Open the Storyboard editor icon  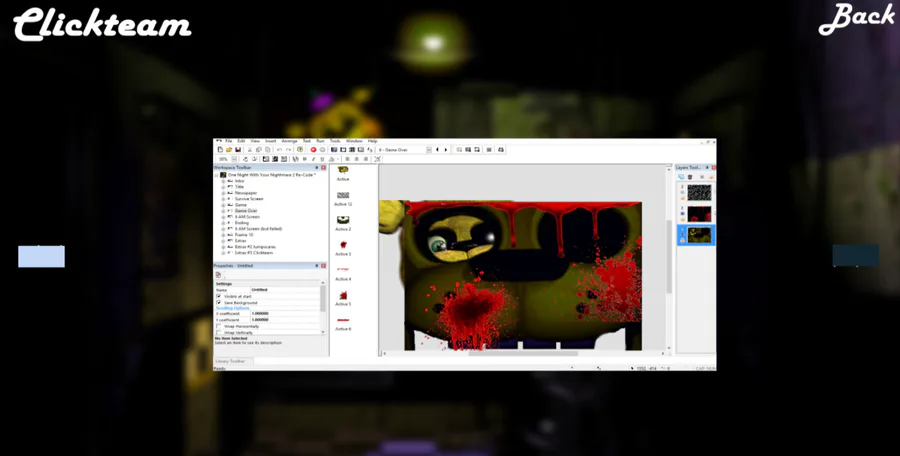[x=334, y=149]
